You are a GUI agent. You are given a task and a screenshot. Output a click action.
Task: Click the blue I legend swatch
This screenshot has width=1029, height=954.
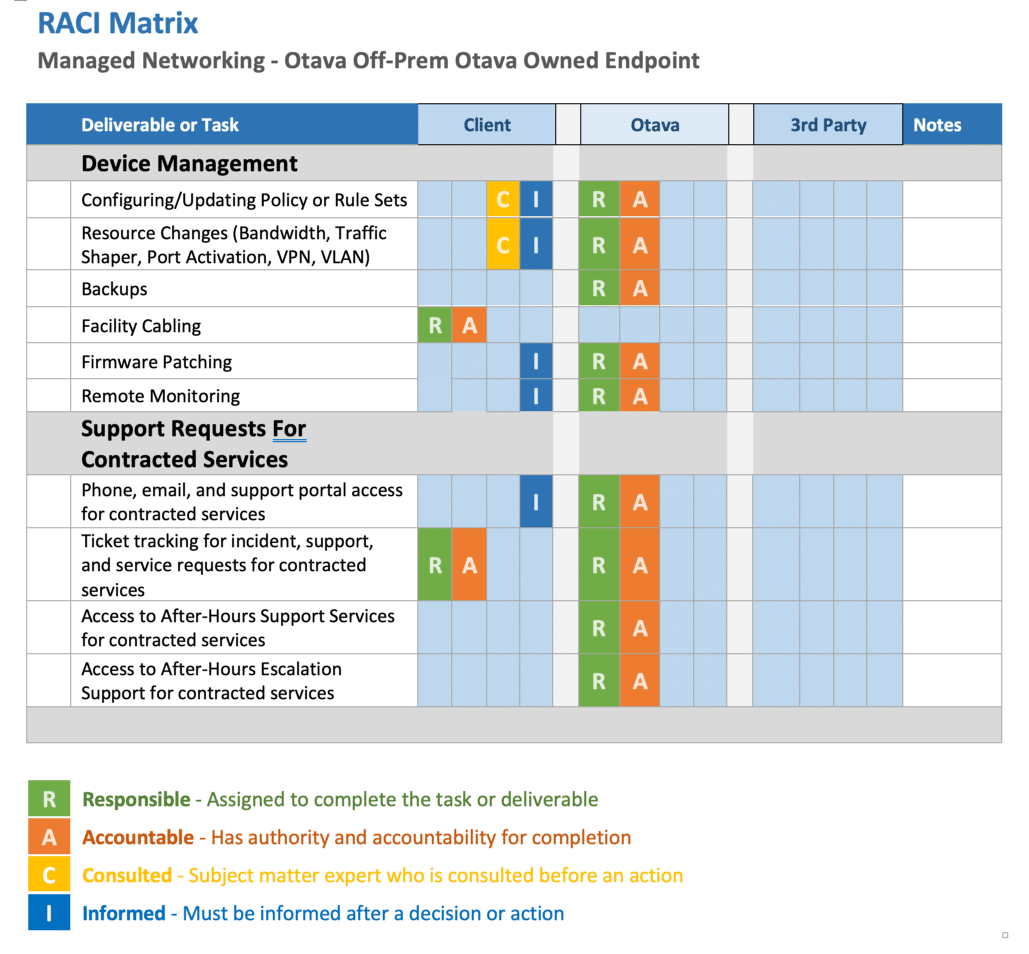[x=49, y=912]
